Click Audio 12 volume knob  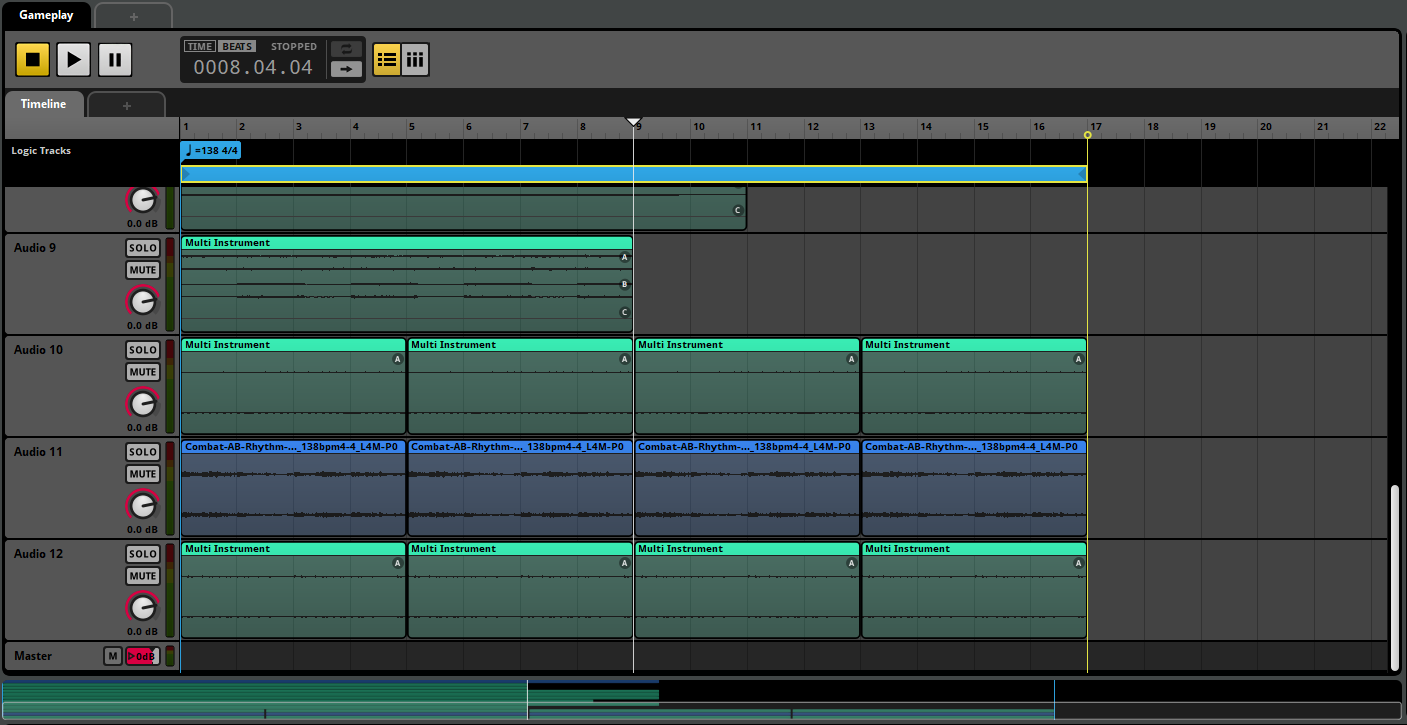[x=143, y=606]
